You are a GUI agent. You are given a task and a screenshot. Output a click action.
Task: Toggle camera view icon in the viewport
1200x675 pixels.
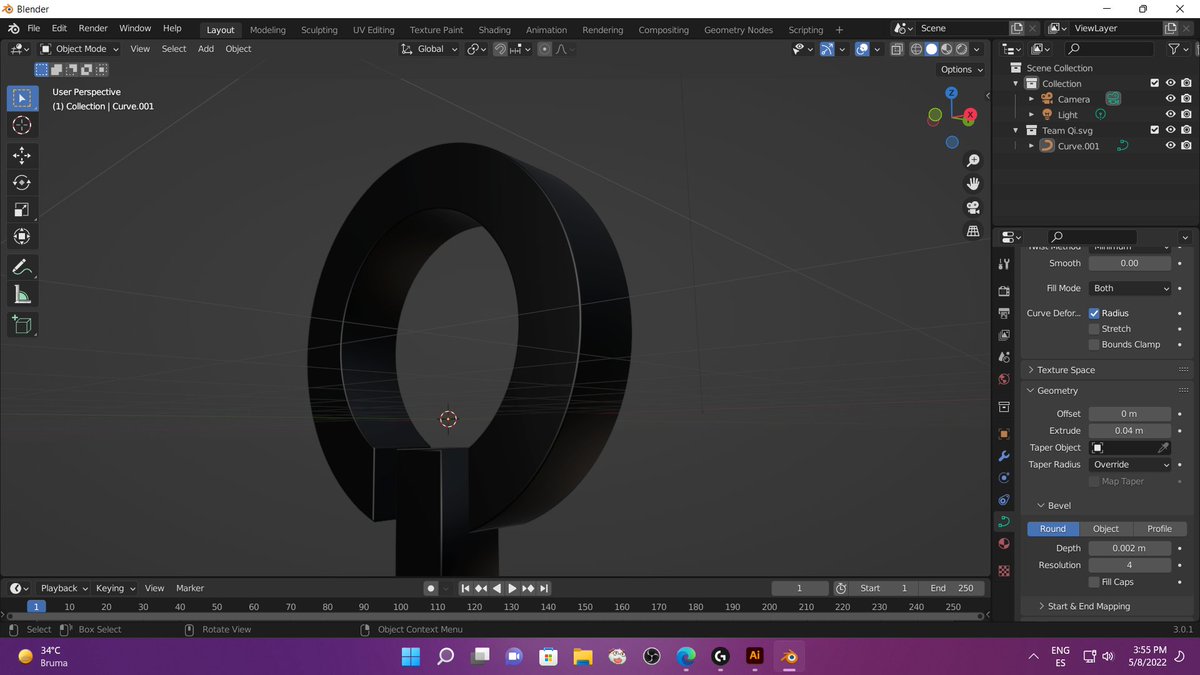coord(972,208)
